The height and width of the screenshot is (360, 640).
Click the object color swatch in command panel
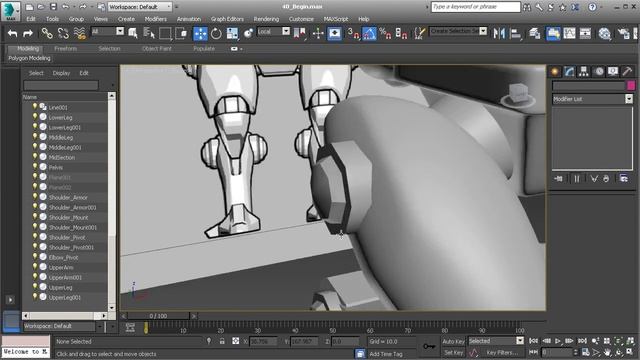631,85
